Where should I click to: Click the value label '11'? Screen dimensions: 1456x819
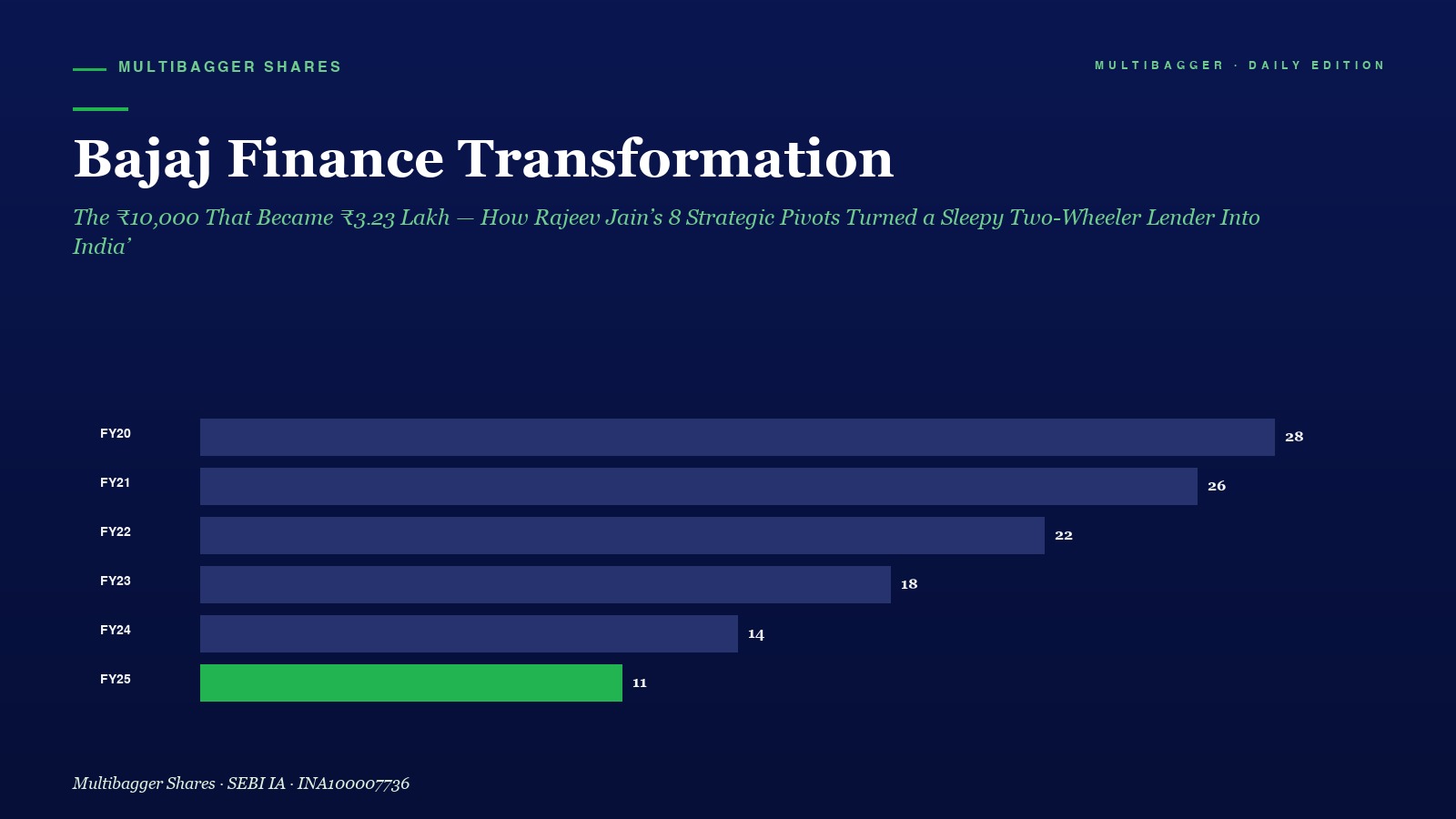pos(640,682)
